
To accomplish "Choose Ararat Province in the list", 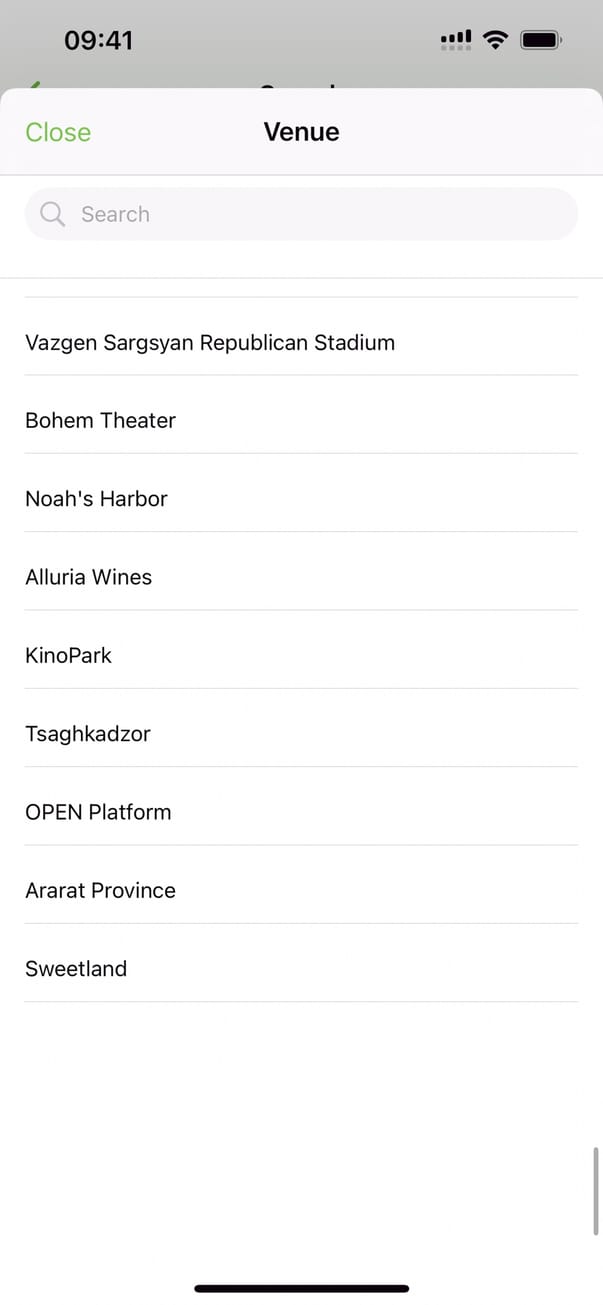I will click(100, 890).
